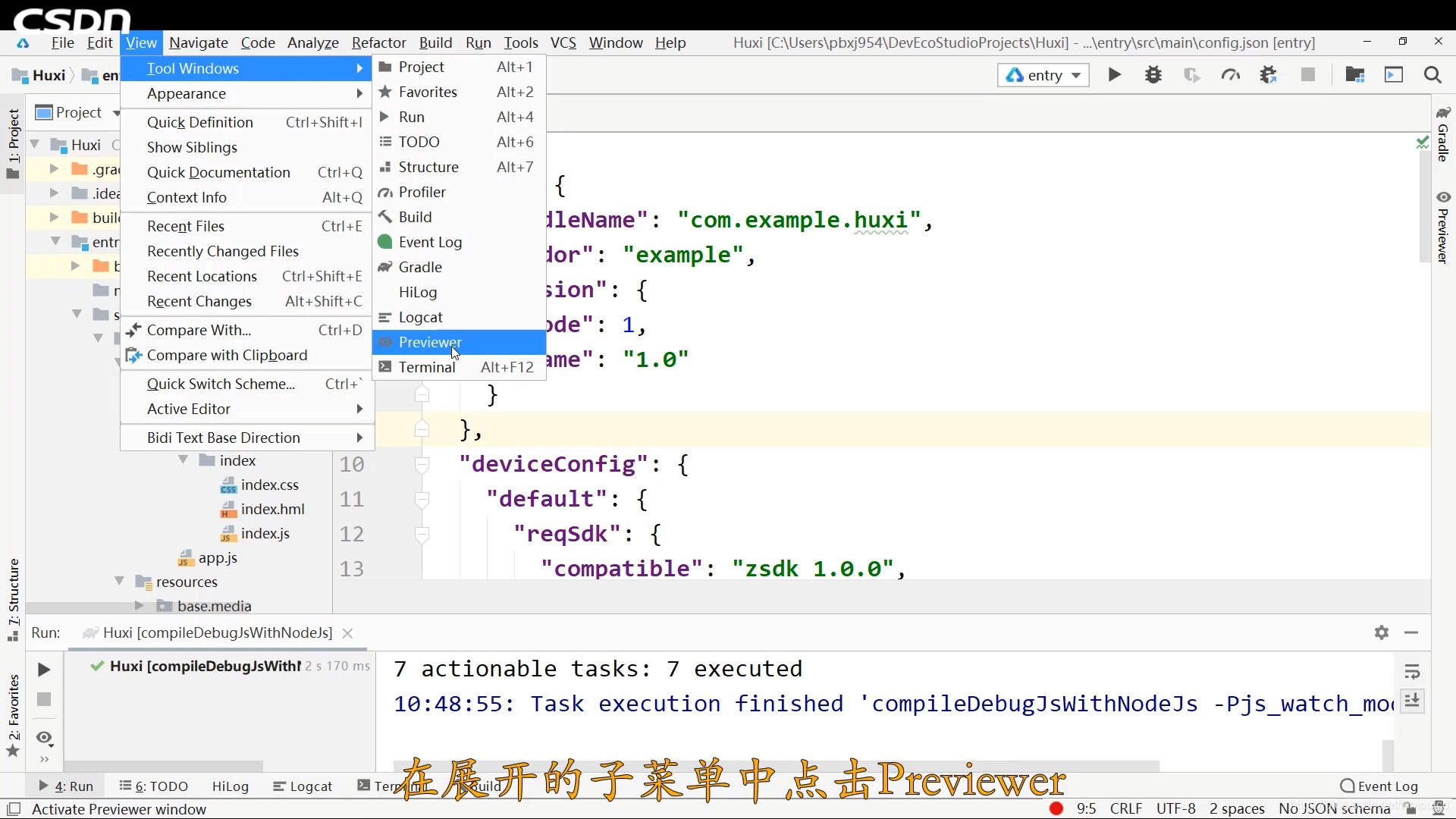Open the VCS menu
The width and height of the screenshot is (1456, 819).
click(563, 42)
